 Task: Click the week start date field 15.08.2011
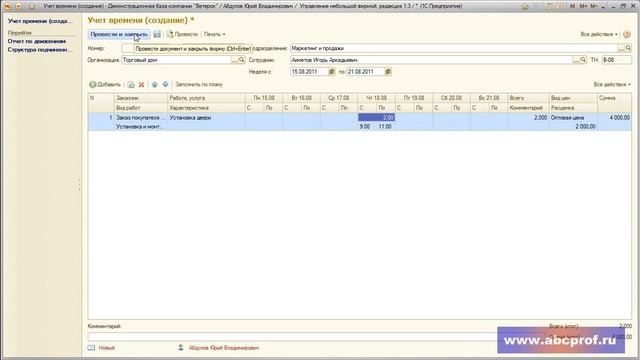[309, 72]
